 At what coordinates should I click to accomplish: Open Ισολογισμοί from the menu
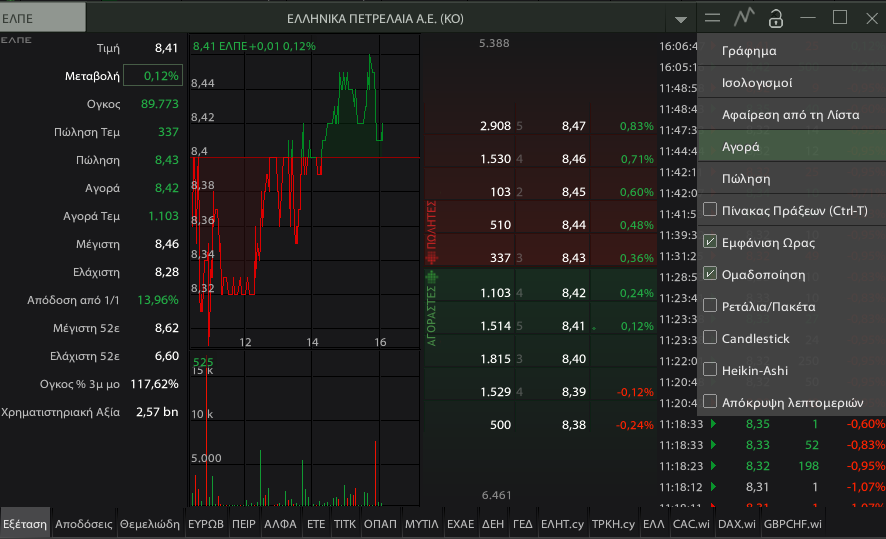(792, 83)
